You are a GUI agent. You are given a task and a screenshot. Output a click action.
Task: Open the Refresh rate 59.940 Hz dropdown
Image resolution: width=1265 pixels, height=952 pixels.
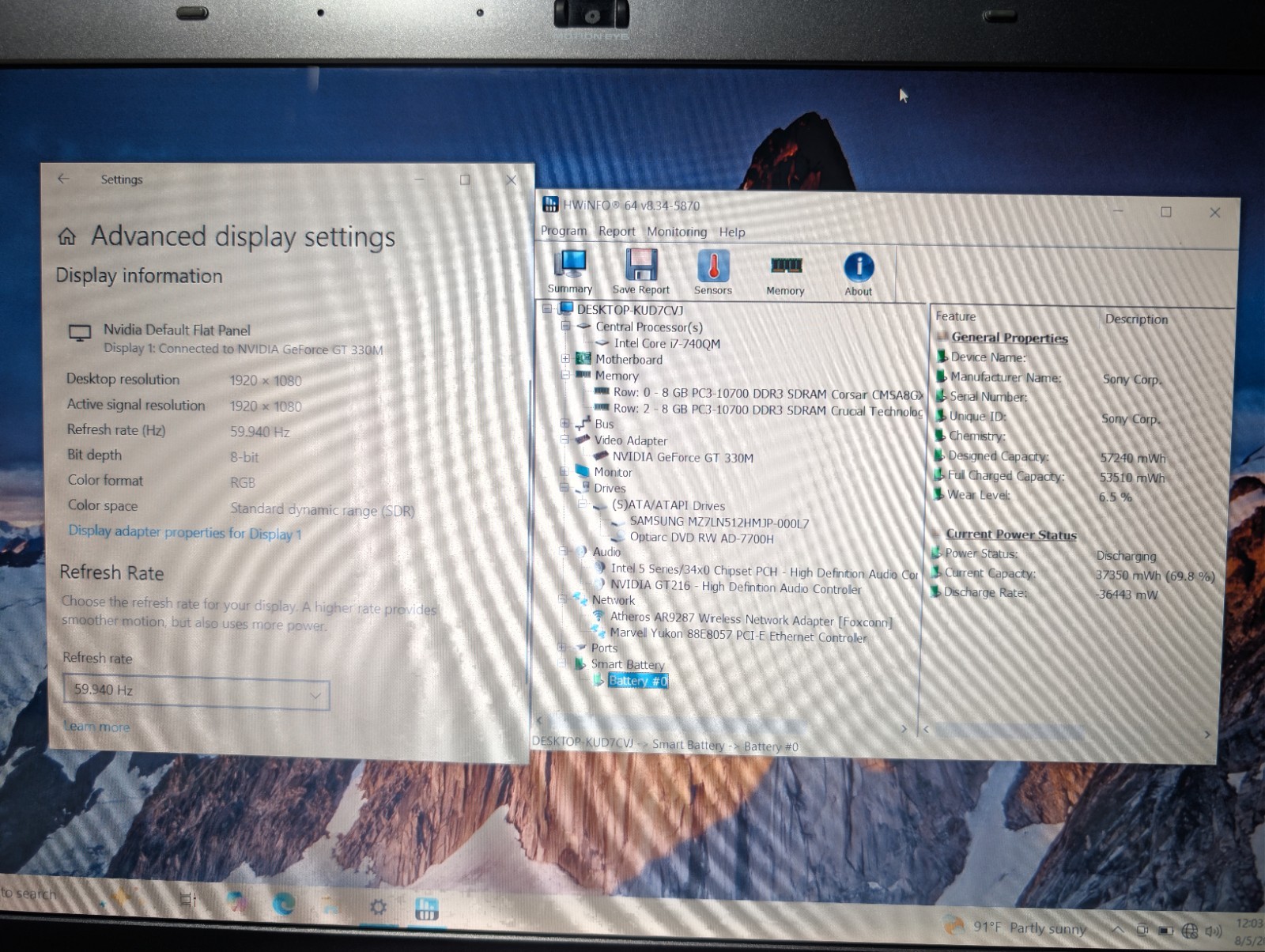196,690
